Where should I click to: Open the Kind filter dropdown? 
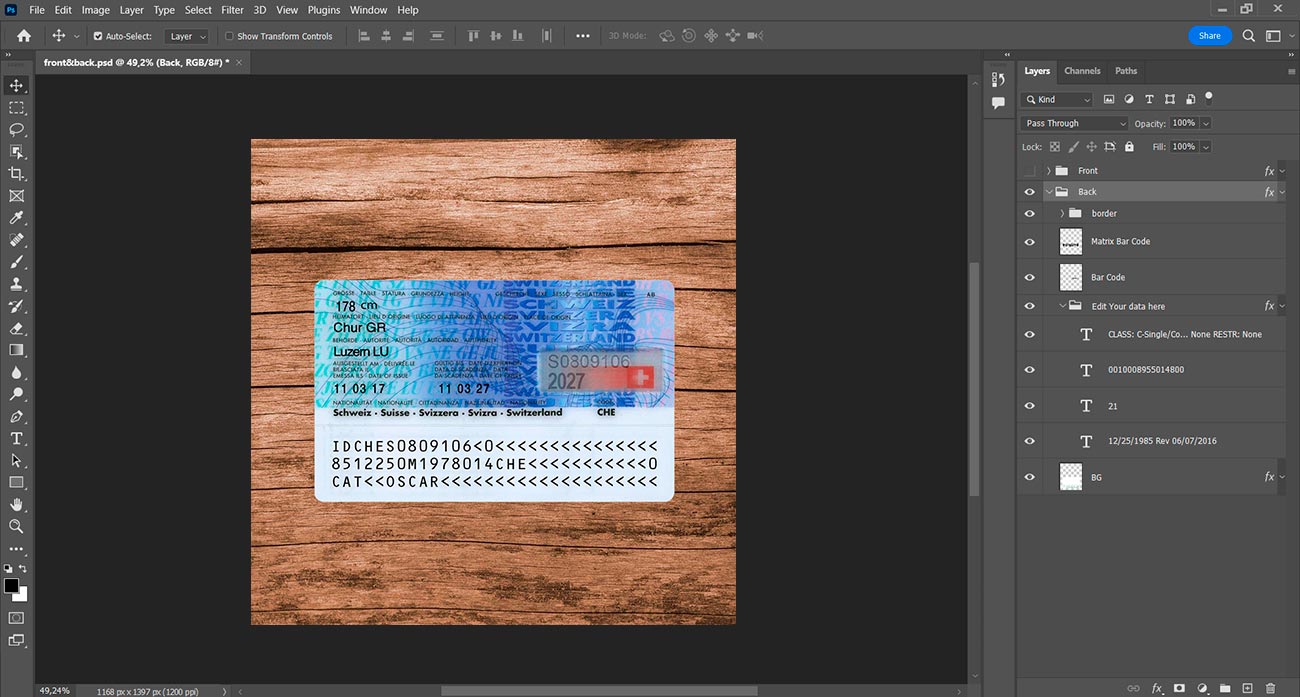point(1057,99)
